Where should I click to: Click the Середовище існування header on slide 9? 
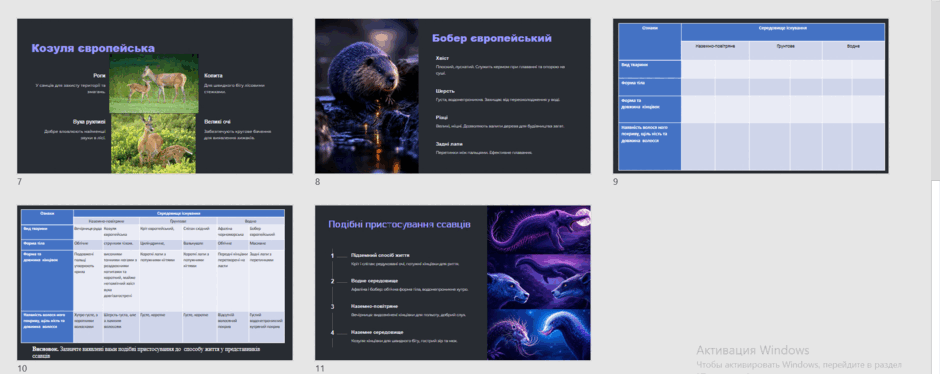pyautogui.click(x=782, y=28)
